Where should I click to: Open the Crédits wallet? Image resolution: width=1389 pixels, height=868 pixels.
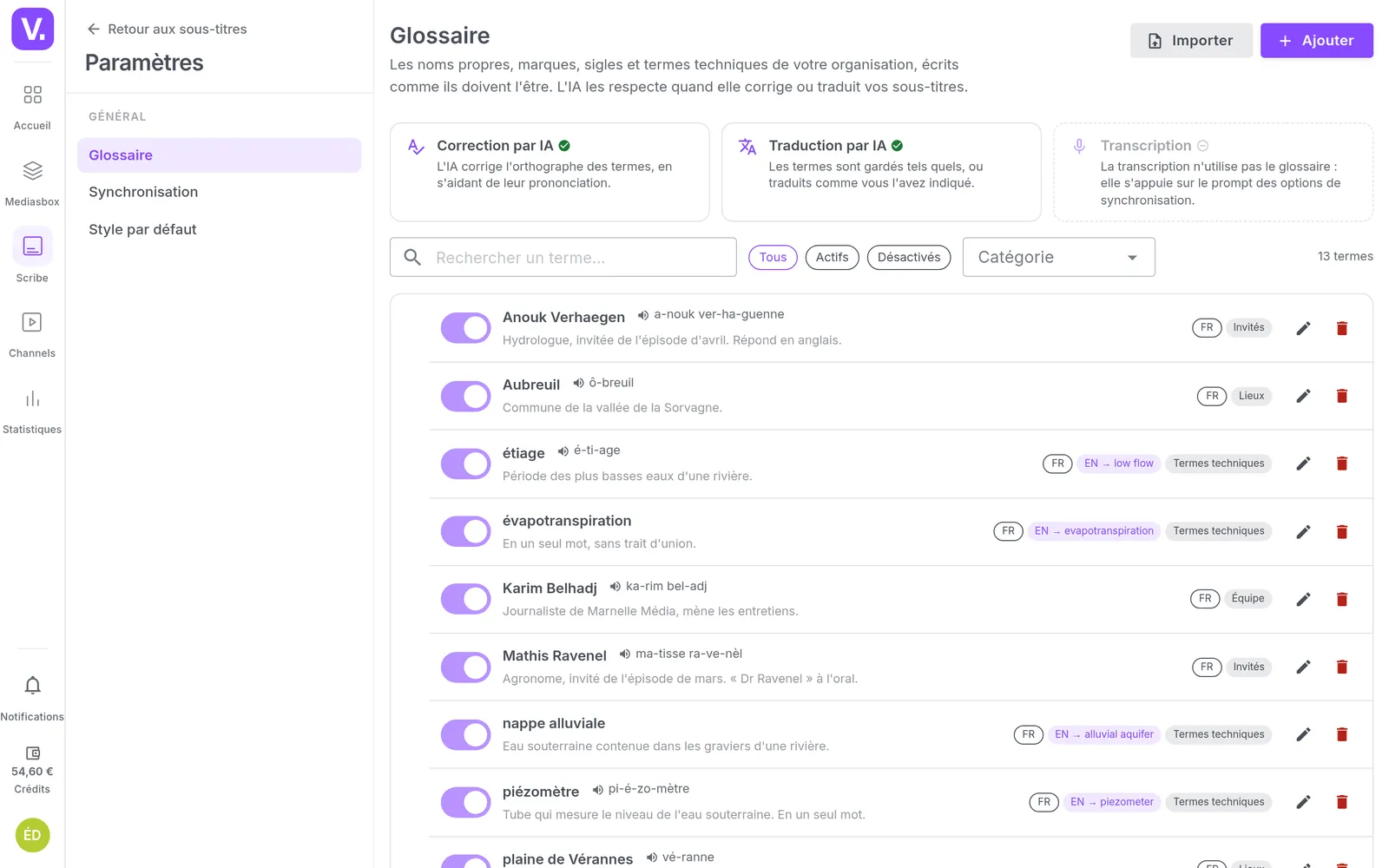pyautogui.click(x=32, y=770)
